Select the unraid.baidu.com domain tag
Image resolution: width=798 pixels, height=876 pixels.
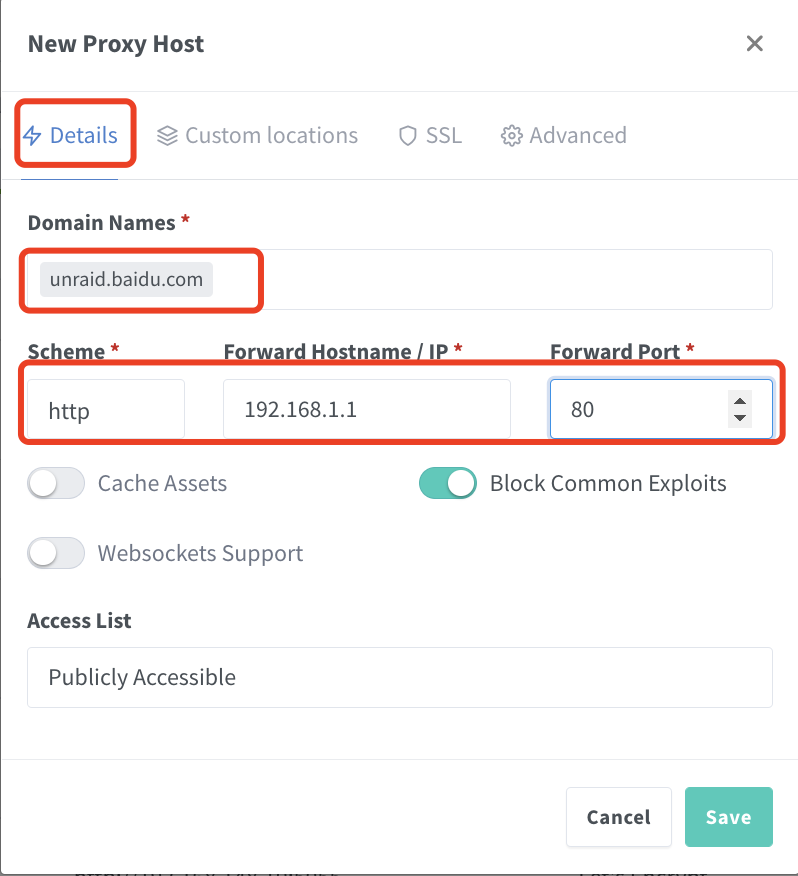tap(124, 279)
